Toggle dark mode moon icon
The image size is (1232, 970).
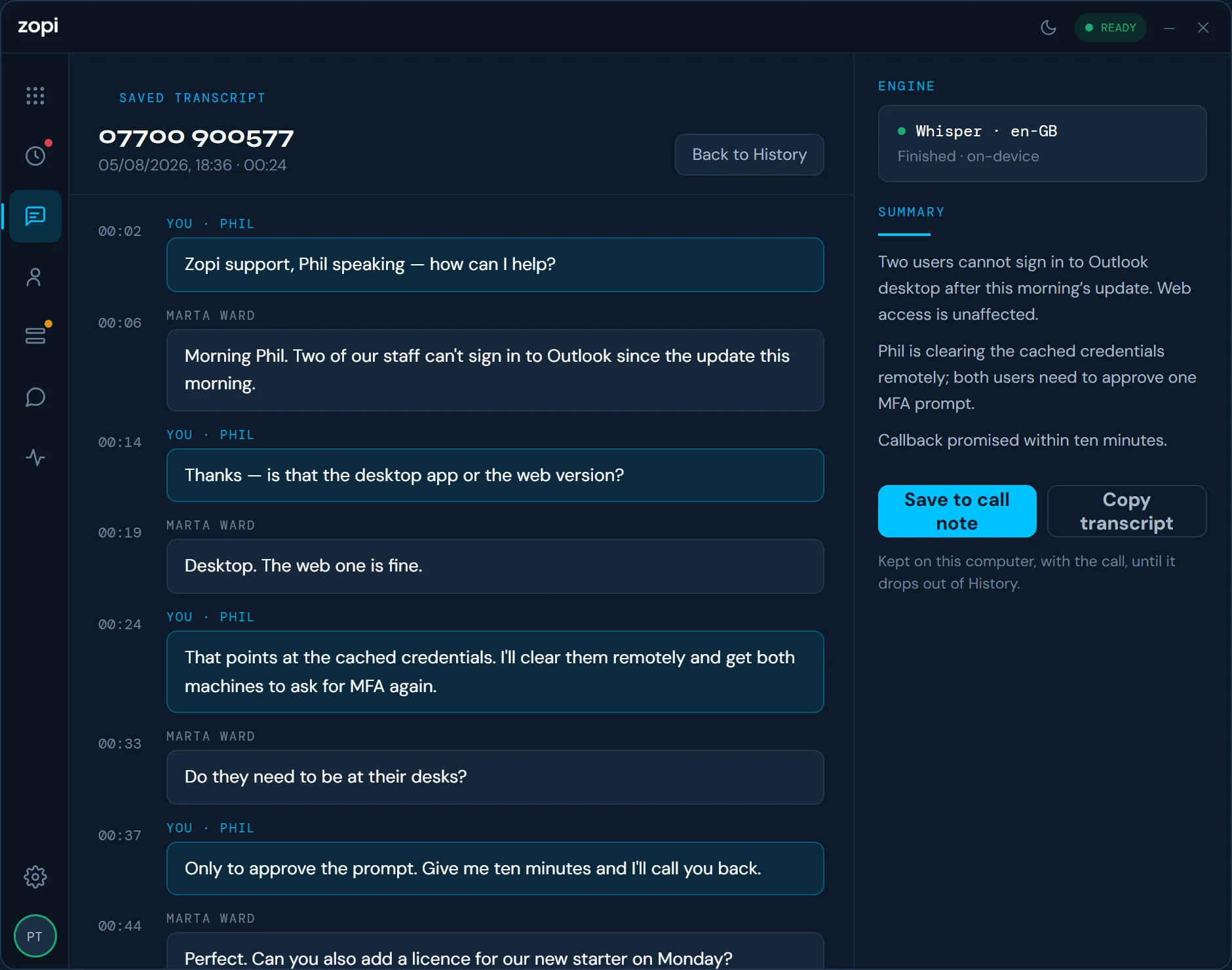coord(1049,28)
